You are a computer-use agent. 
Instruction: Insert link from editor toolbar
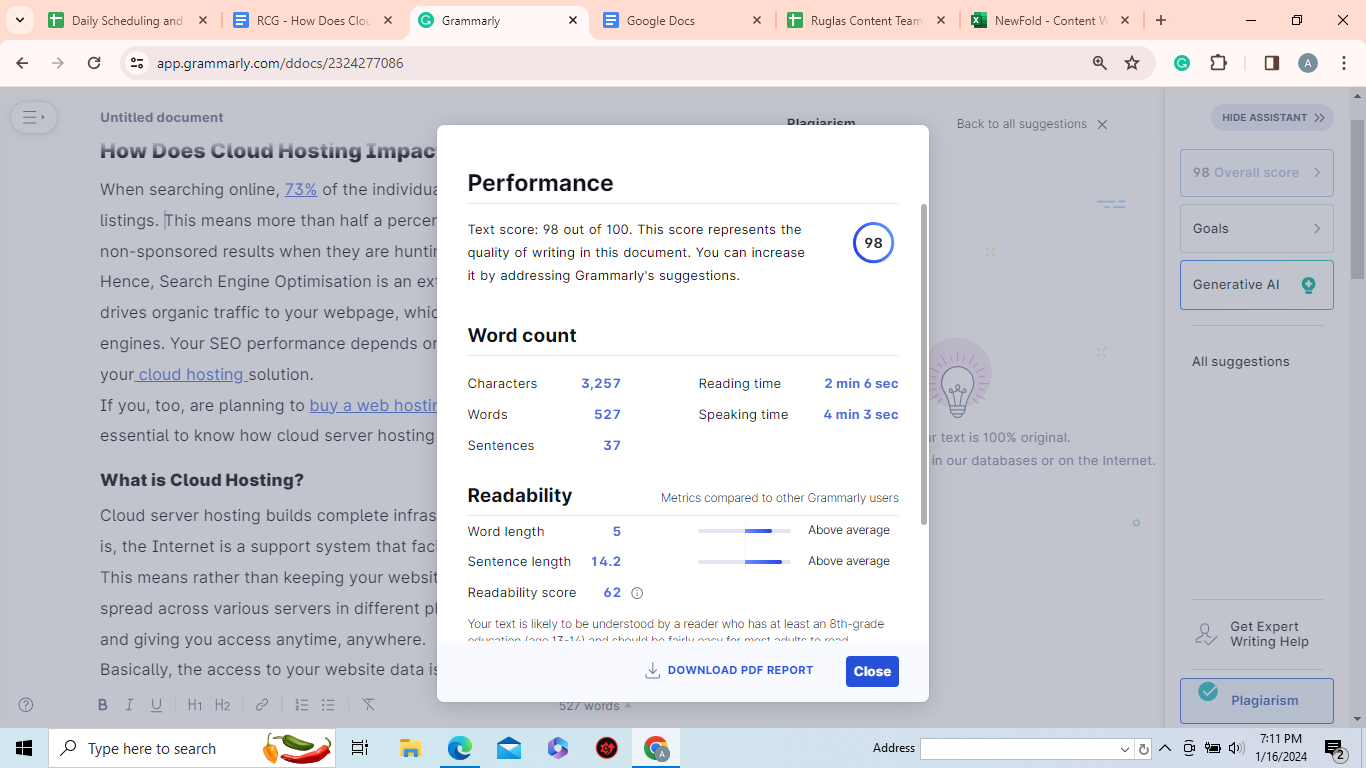[262, 705]
